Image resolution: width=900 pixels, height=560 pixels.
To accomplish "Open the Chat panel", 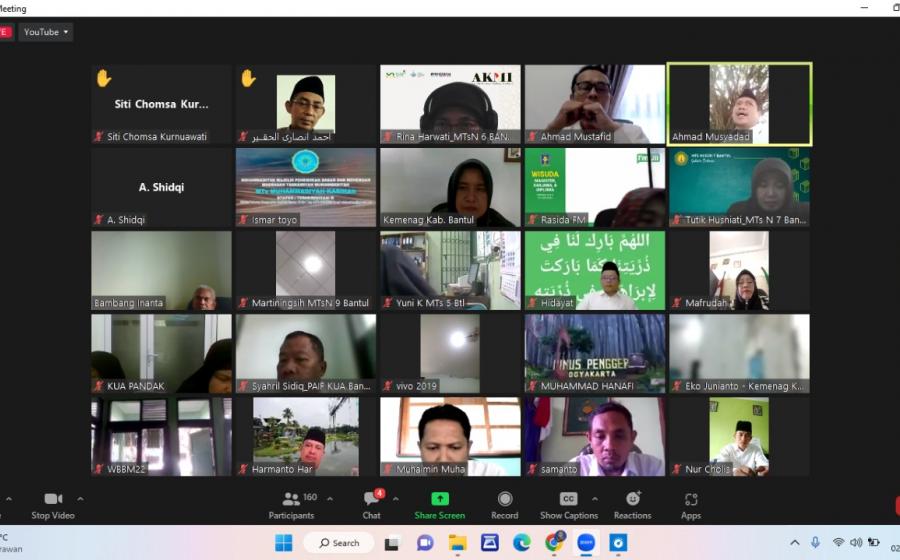I will (x=371, y=504).
